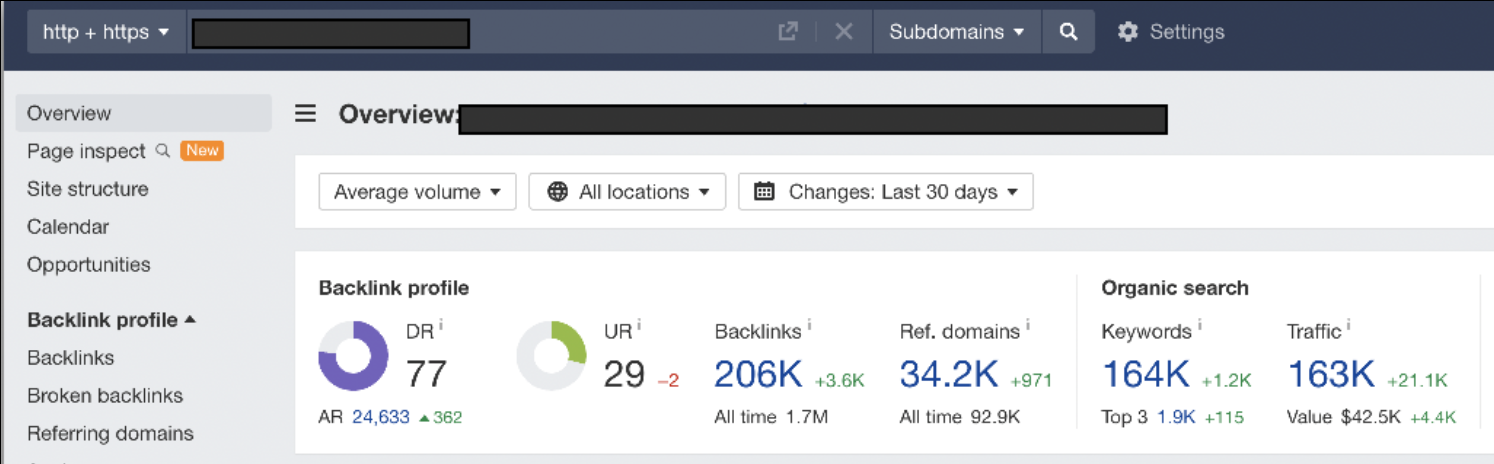
Task: Expand the All locations dropdown
Action: tap(627, 192)
